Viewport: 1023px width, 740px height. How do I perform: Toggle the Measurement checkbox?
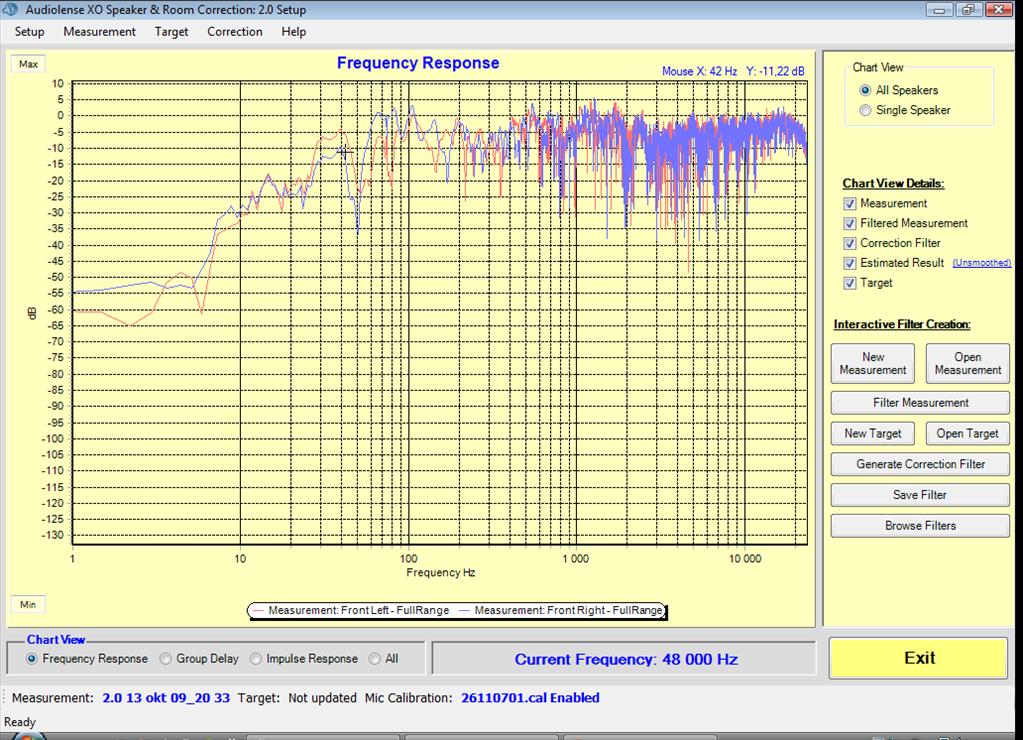click(x=849, y=204)
